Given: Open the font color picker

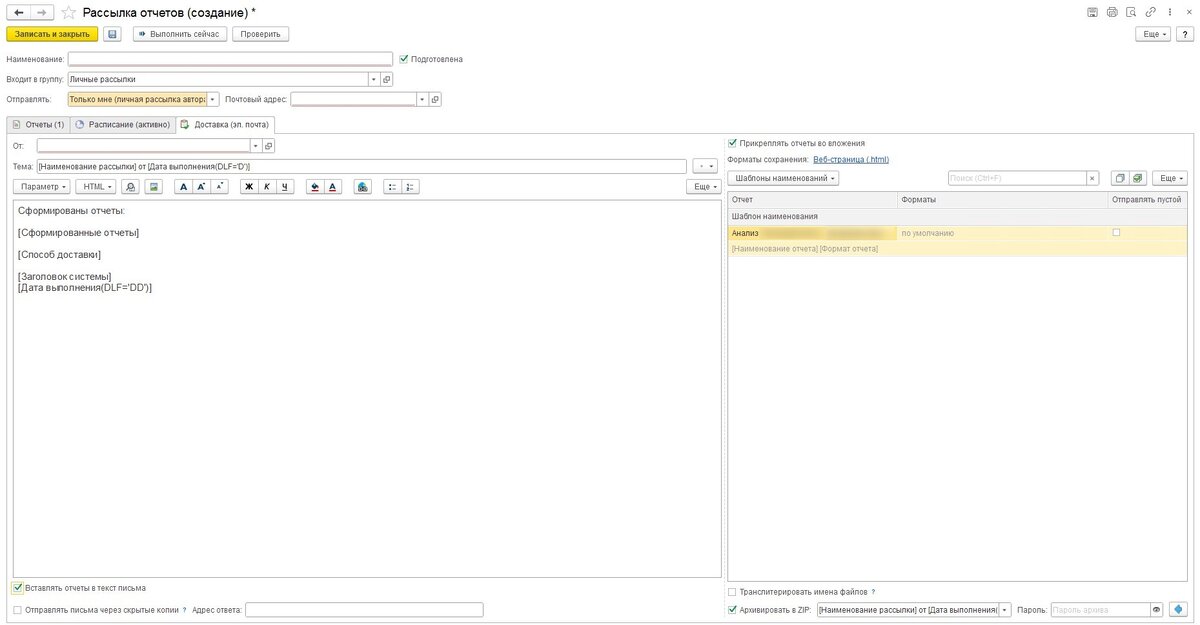Looking at the screenshot, I should pos(333,187).
